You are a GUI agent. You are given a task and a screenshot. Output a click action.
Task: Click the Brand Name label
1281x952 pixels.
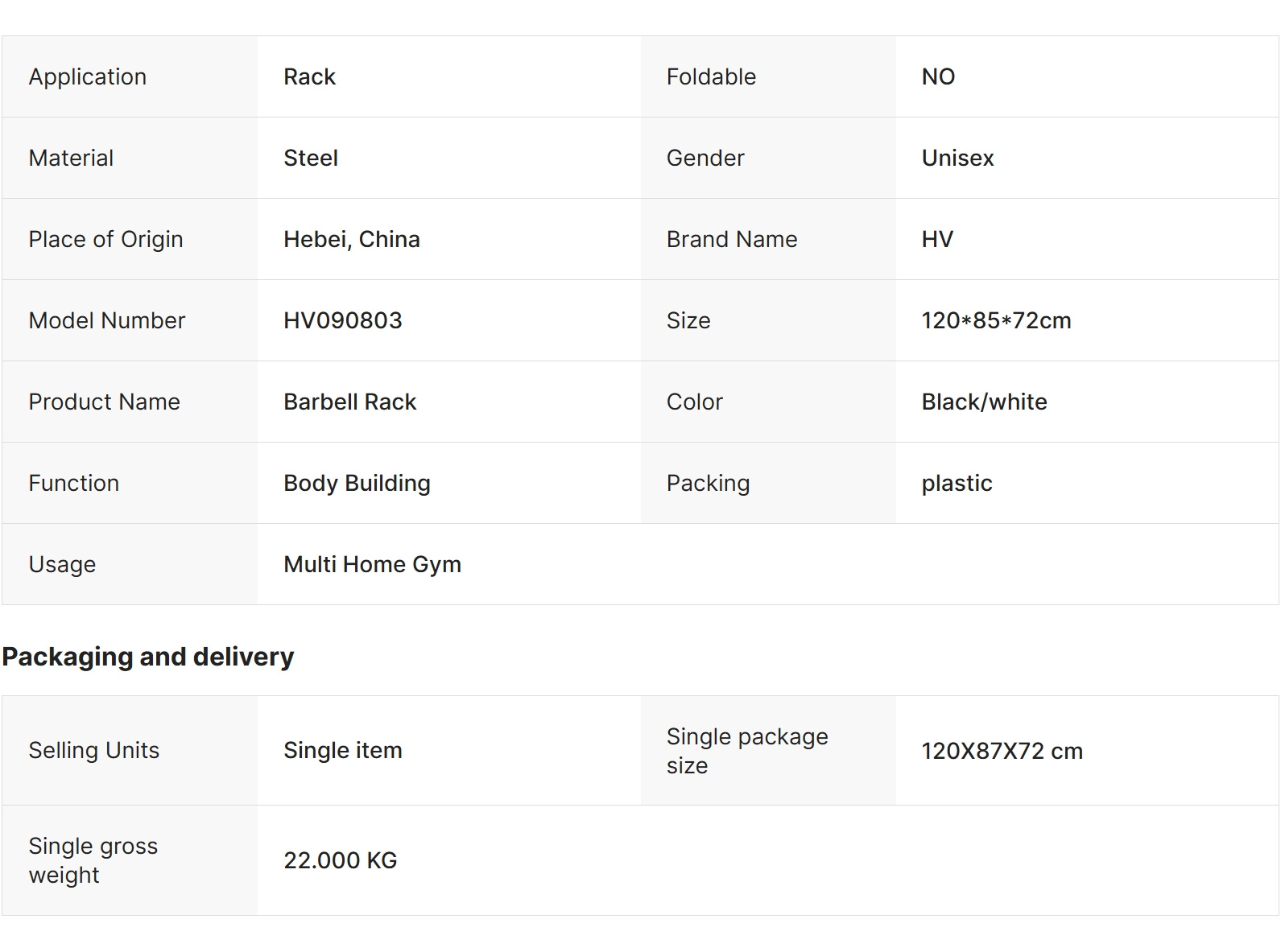732,240
